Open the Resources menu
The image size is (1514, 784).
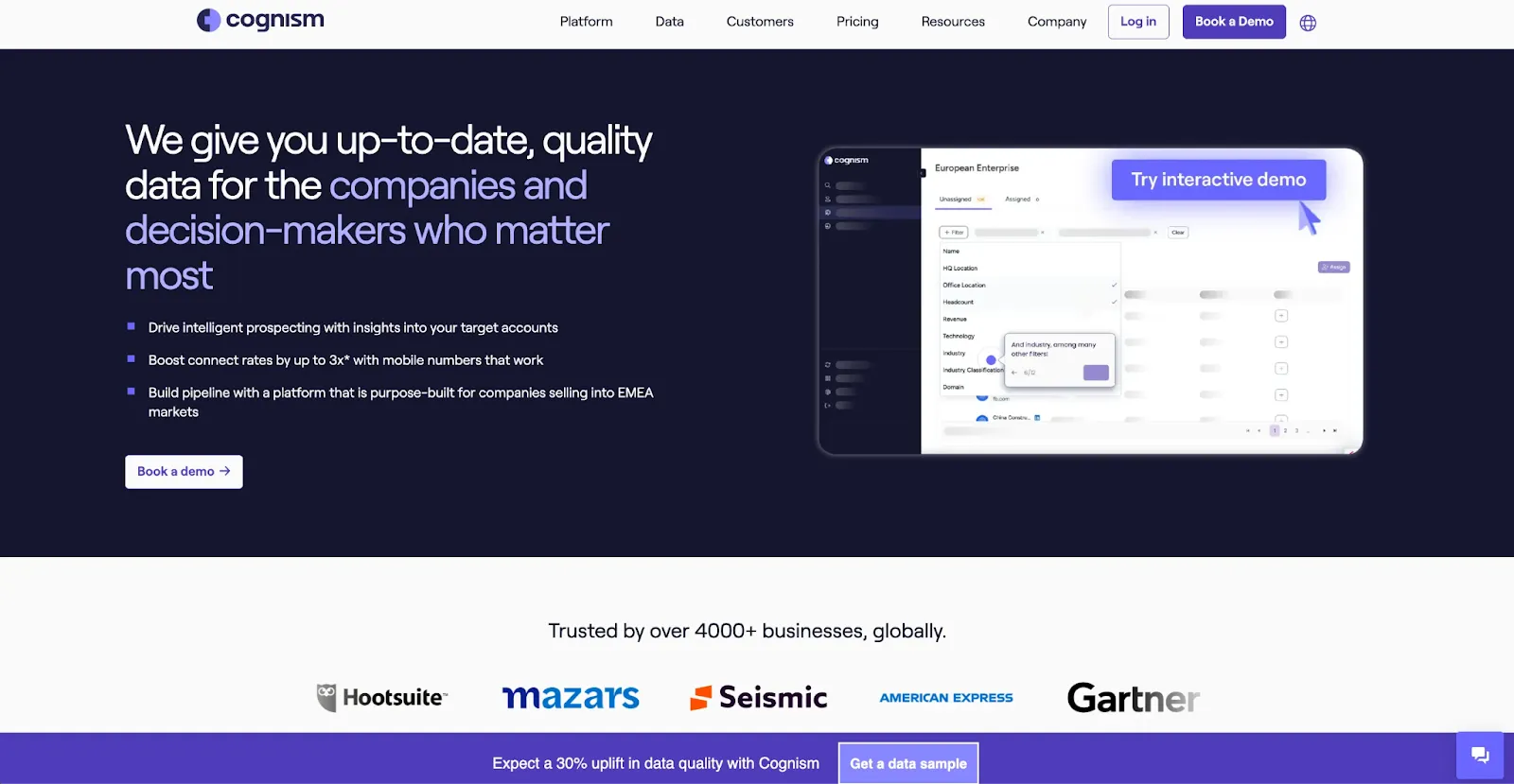[953, 22]
